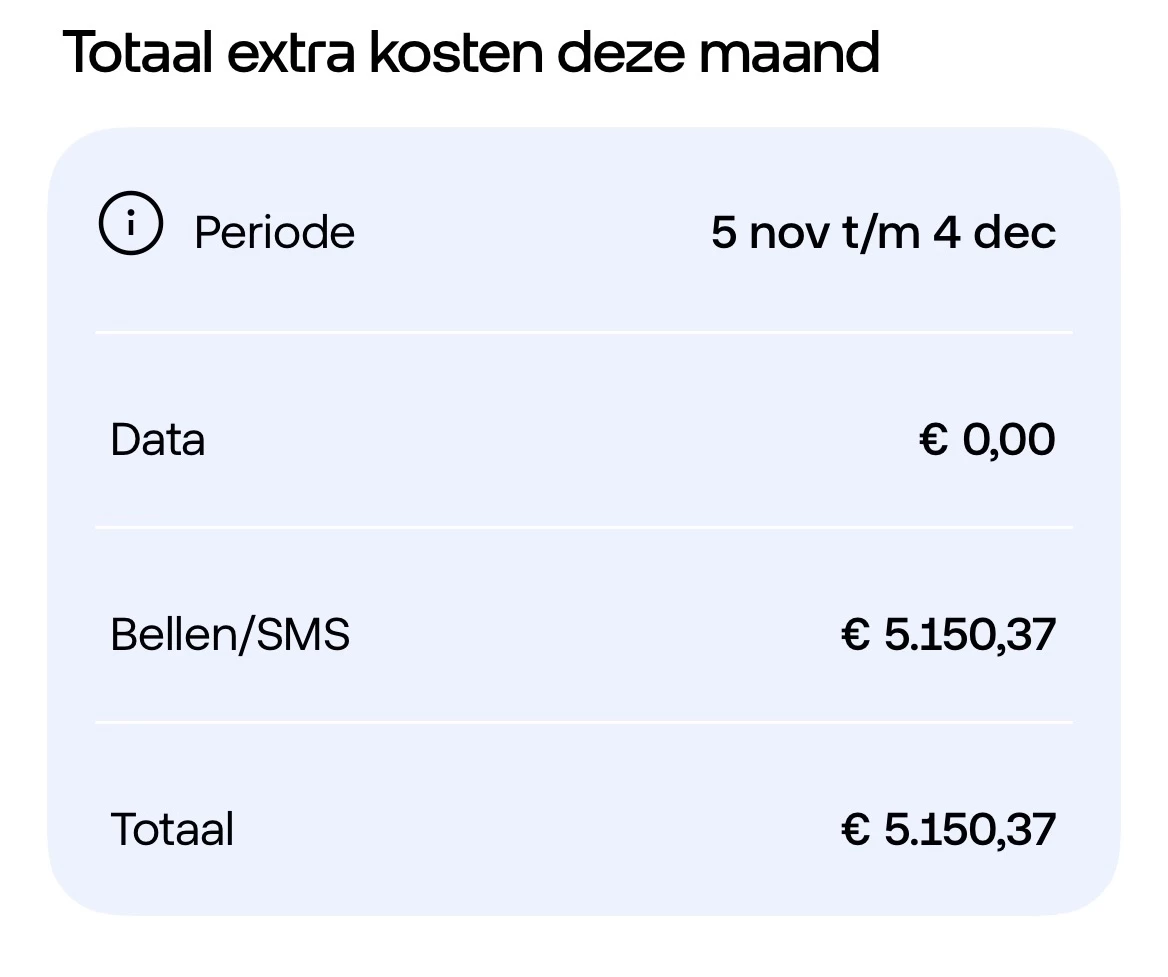Click the word 'maand' in the heading
This screenshot has height=977, width=1168.
click(x=790, y=52)
